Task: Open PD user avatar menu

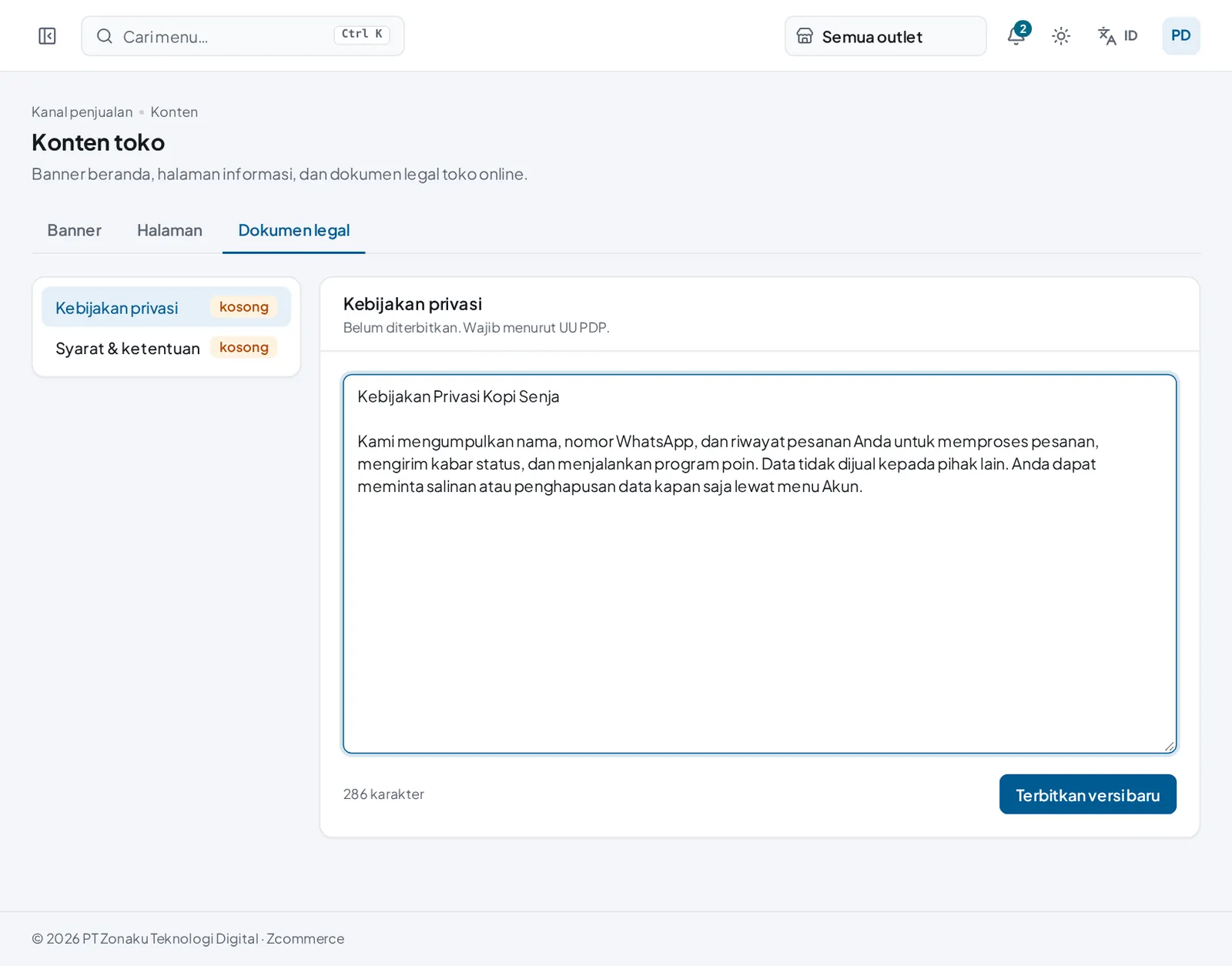Action: [x=1180, y=36]
